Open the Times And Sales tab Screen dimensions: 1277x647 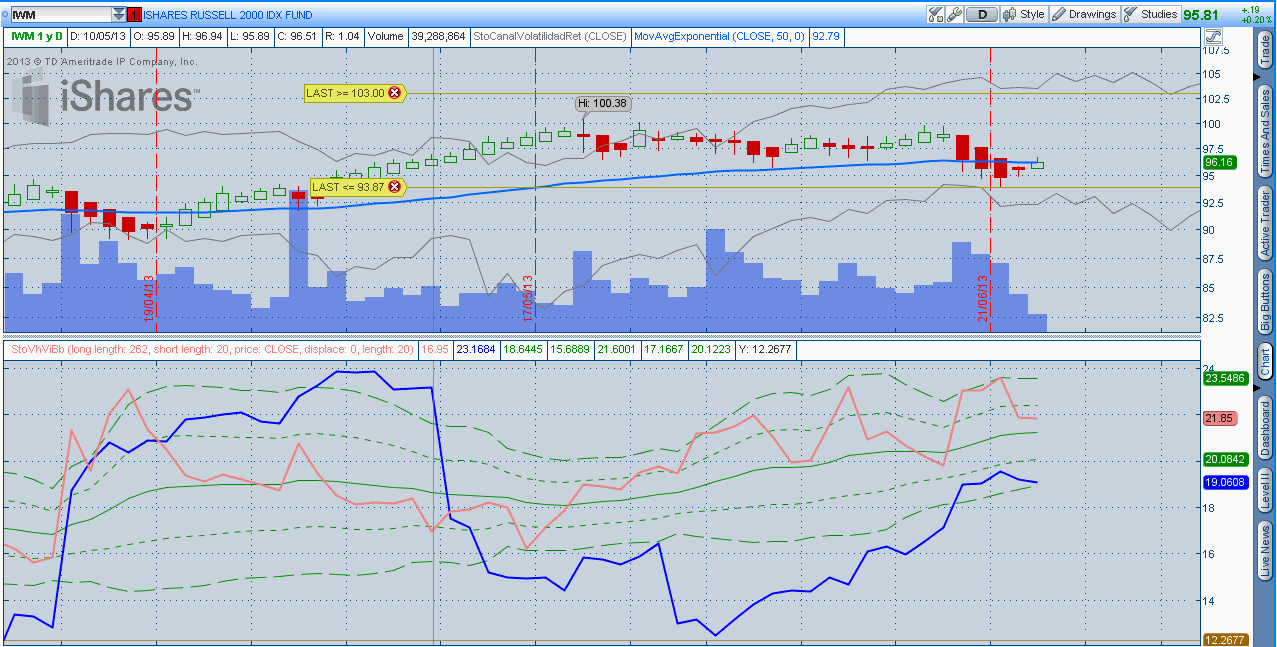click(1265, 132)
